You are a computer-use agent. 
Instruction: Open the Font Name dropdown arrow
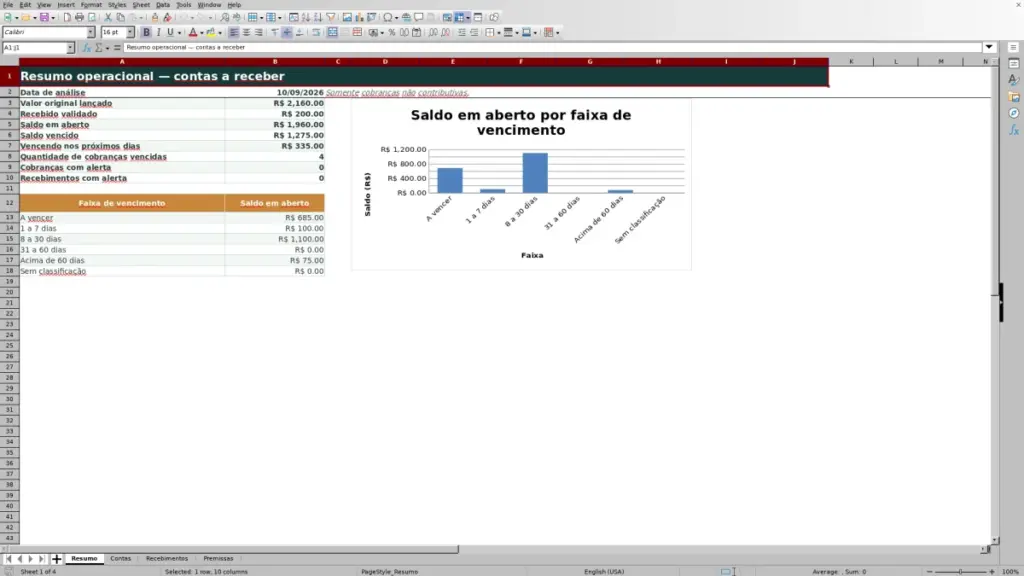(x=91, y=32)
